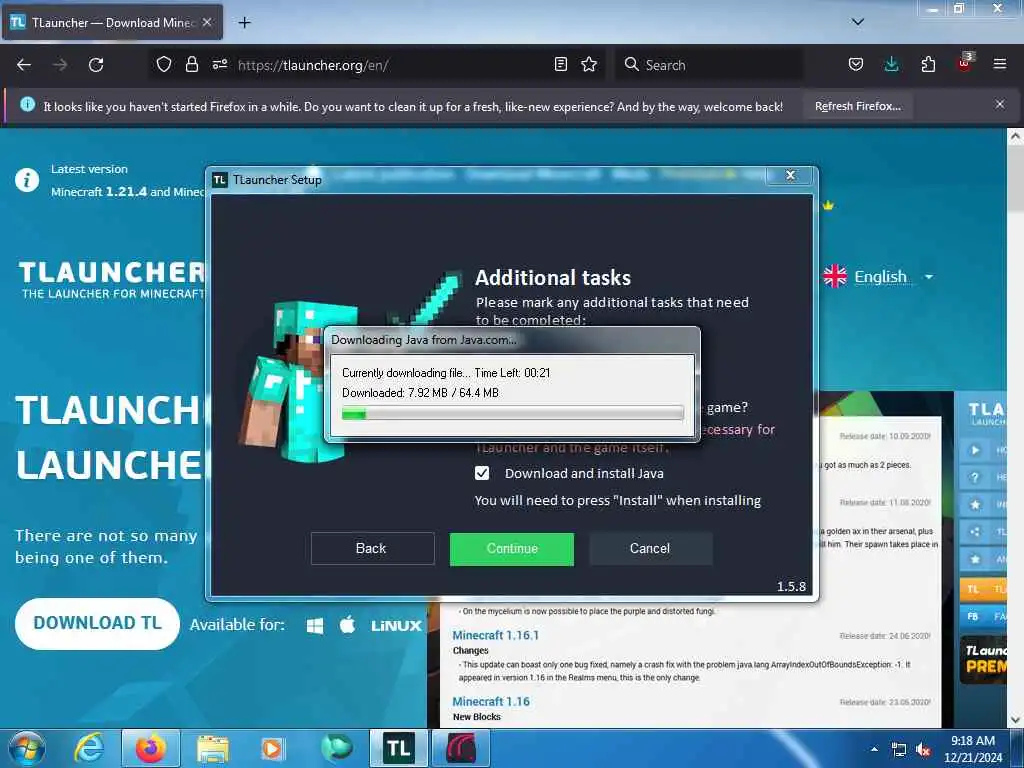Click Back in TLauncher Setup
The width and height of the screenshot is (1024, 768).
[372, 549]
